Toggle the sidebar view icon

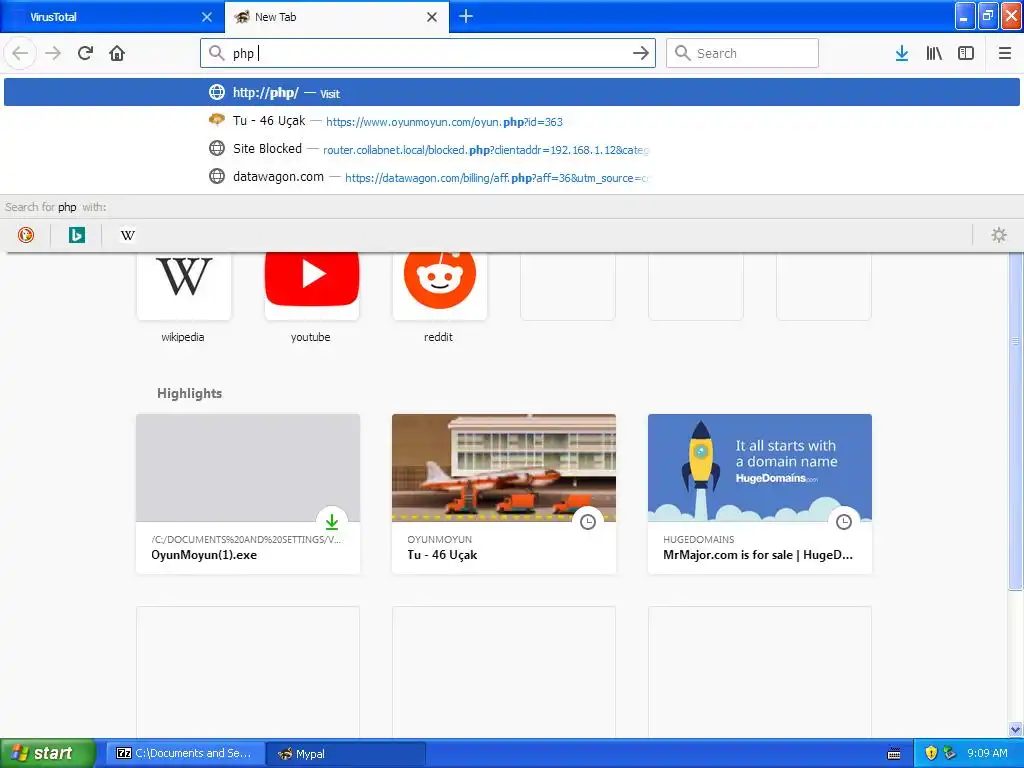pos(966,53)
